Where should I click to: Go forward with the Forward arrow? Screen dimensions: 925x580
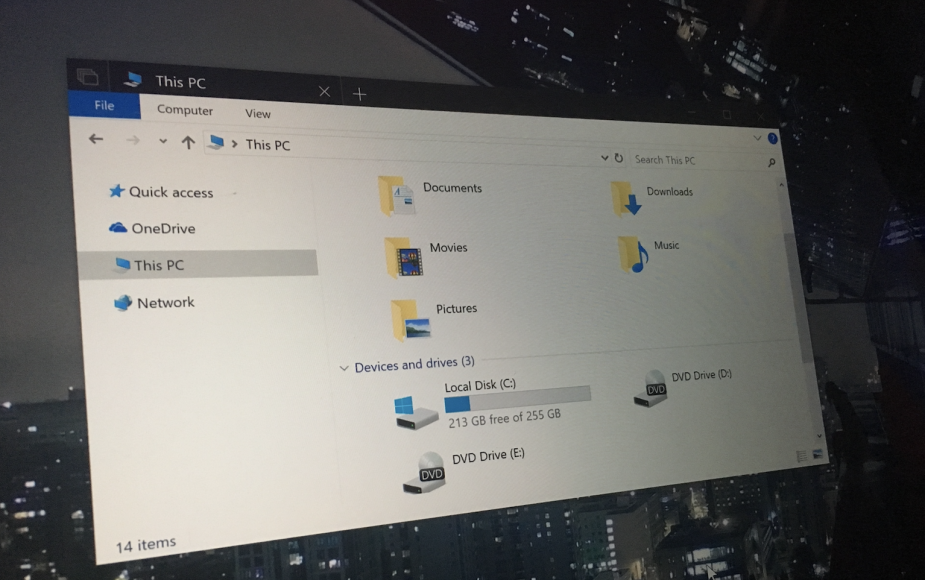133,140
